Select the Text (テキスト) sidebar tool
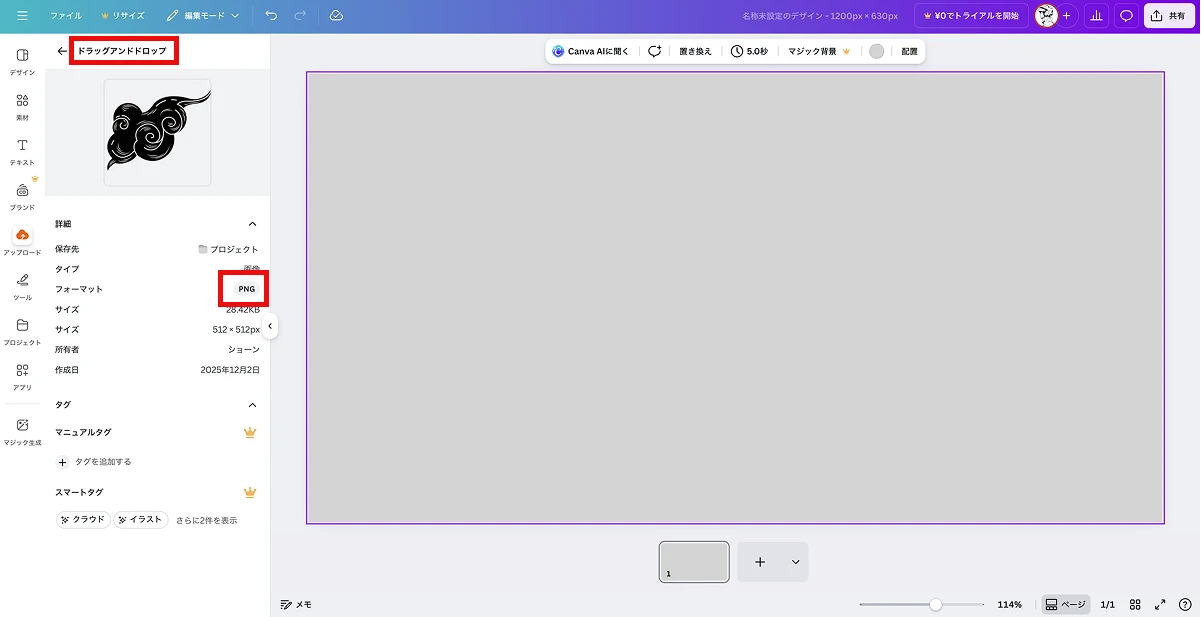 22,151
